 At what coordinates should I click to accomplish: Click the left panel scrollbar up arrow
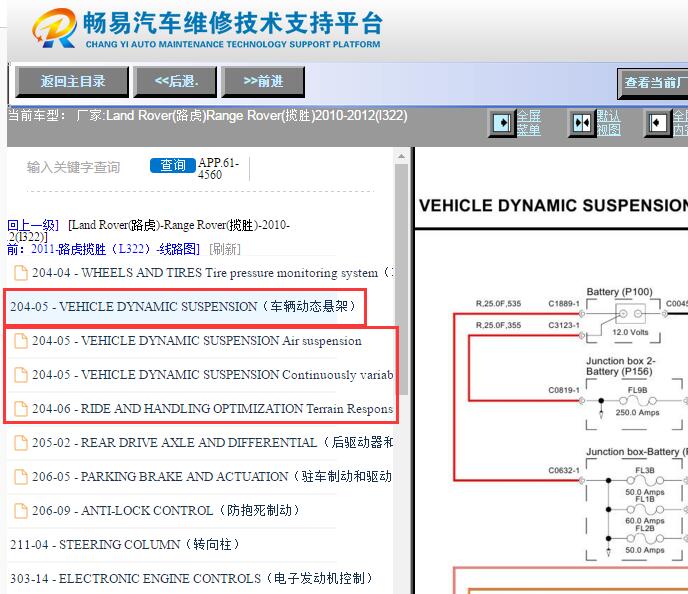(401, 156)
